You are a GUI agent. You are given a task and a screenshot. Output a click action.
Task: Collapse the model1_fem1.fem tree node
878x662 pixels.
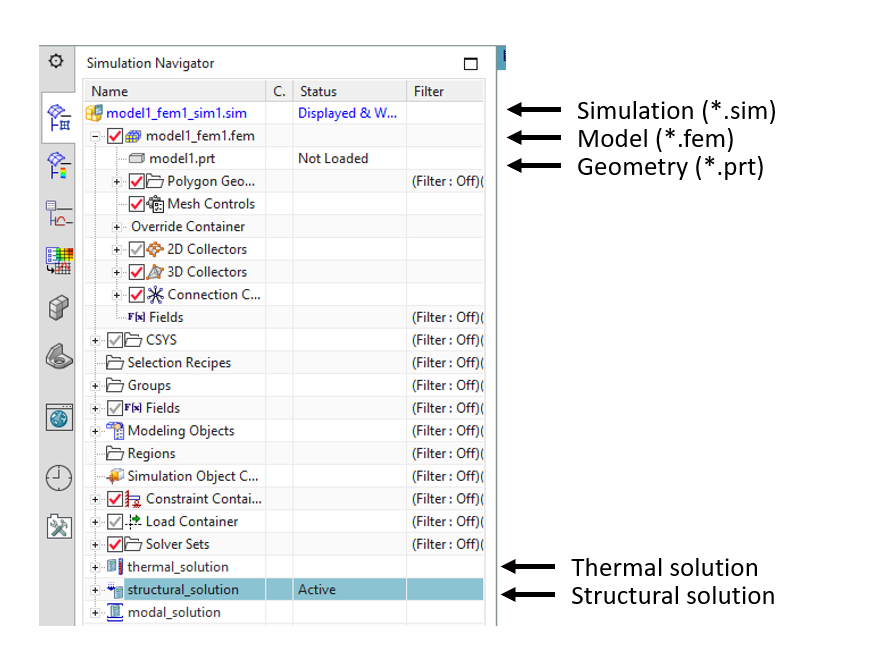pyautogui.click(x=95, y=136)
